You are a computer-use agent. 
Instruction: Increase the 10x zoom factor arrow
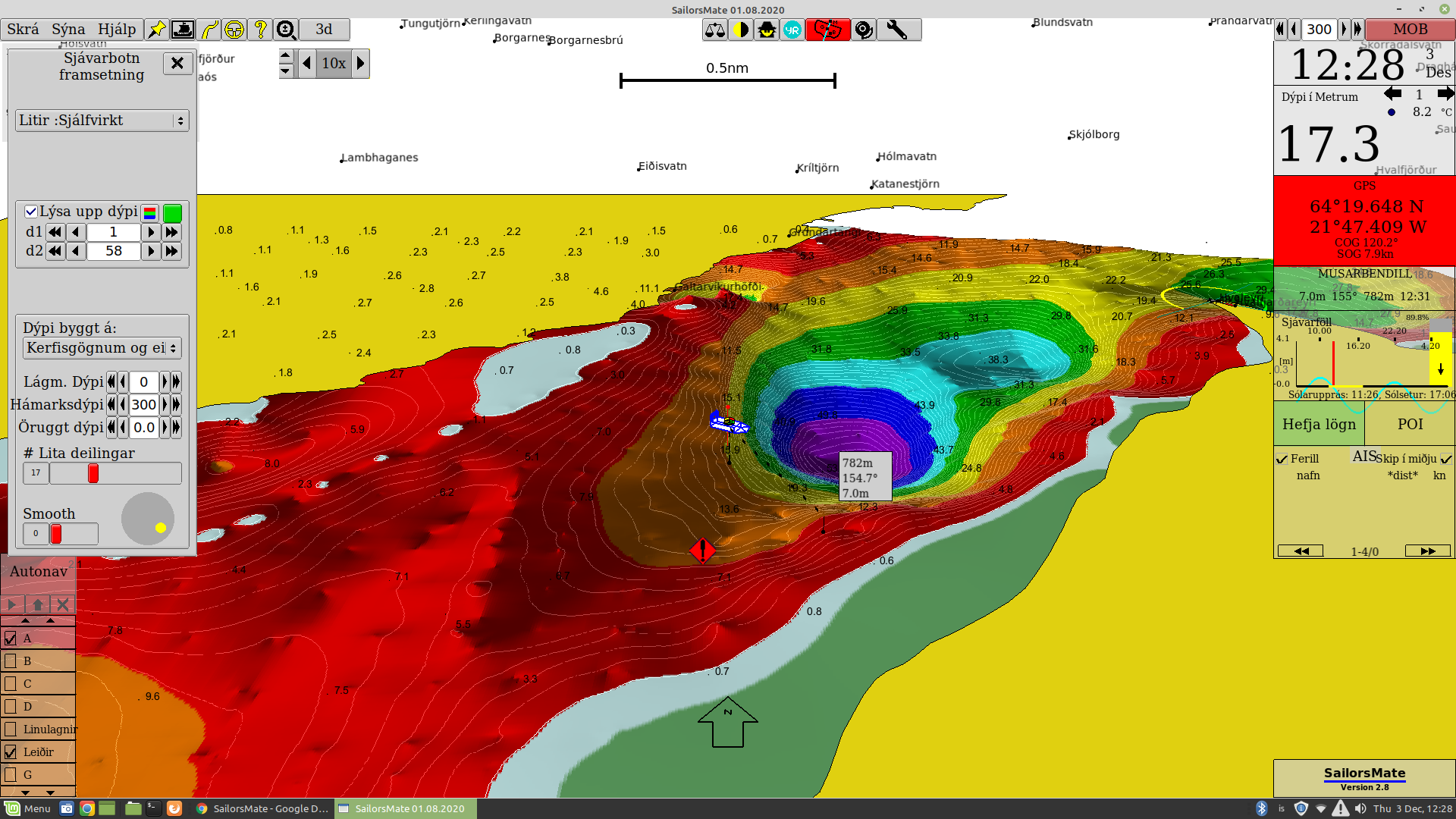[361, 63]
